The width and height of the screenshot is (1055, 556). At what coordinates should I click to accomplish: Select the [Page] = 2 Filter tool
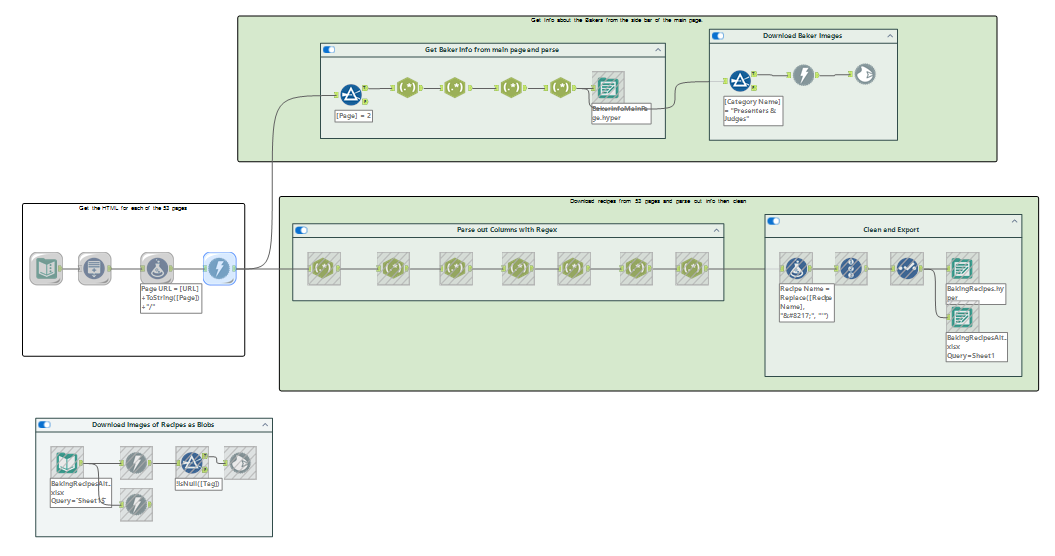tap(351, 95)
